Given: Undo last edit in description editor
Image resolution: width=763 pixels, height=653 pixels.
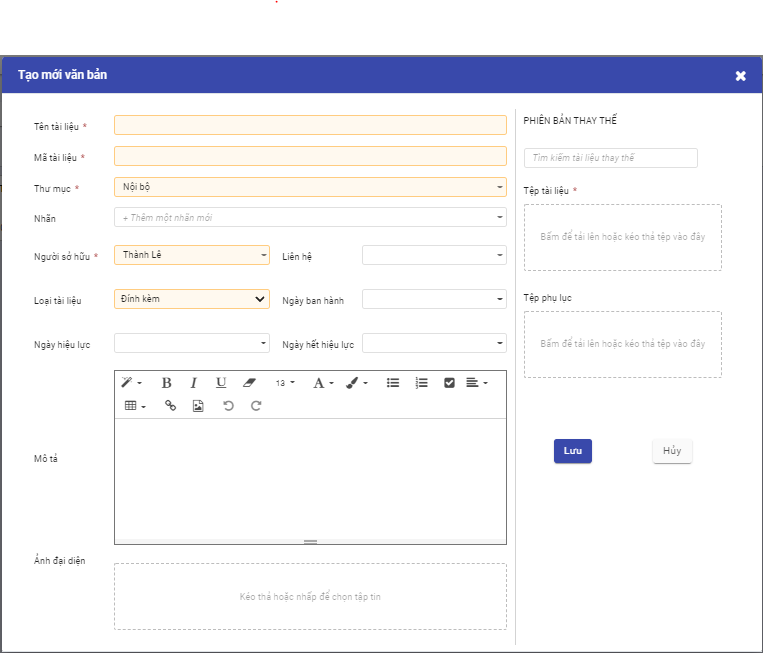Looking at the screenshot, I should point(228,406).
